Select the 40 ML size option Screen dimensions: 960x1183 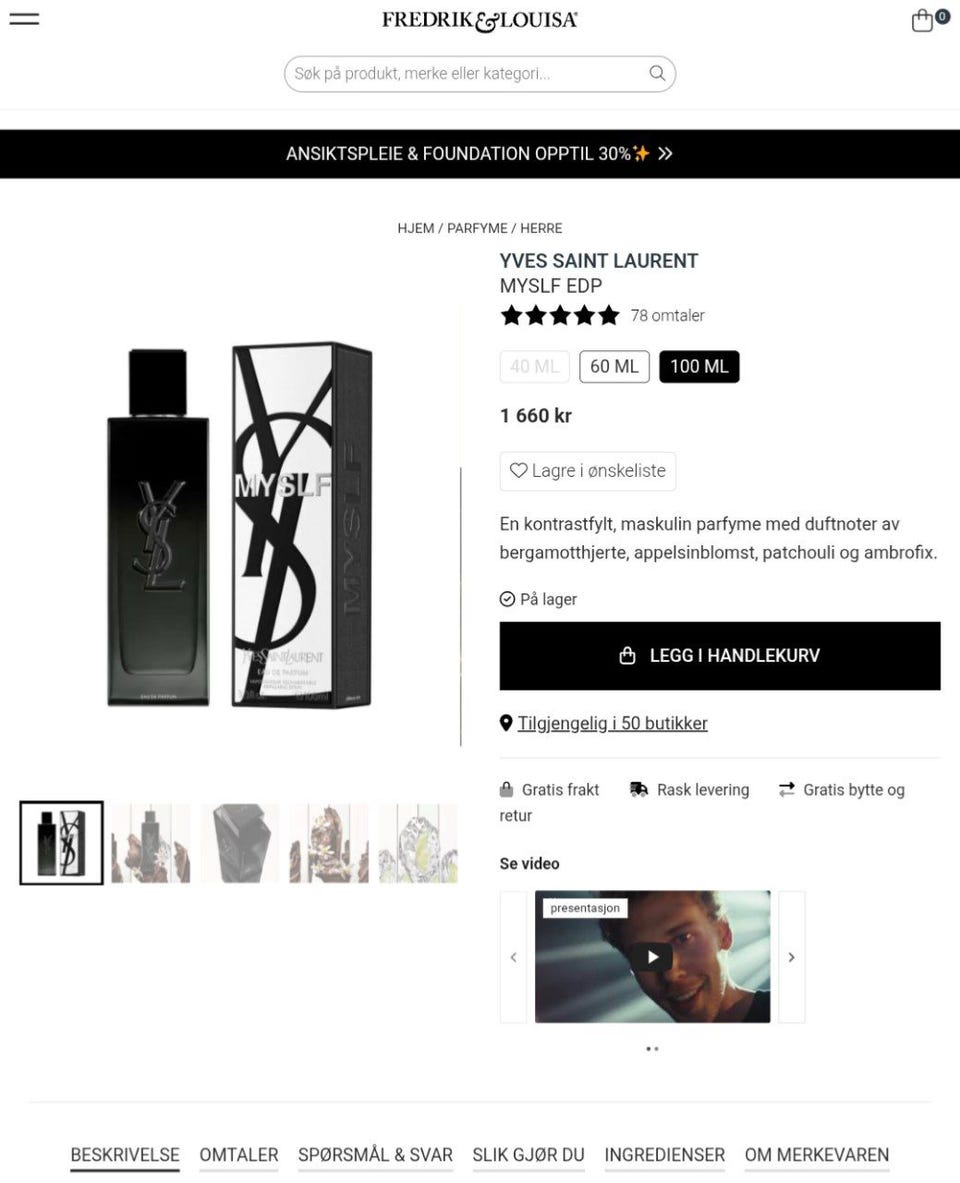534,367
